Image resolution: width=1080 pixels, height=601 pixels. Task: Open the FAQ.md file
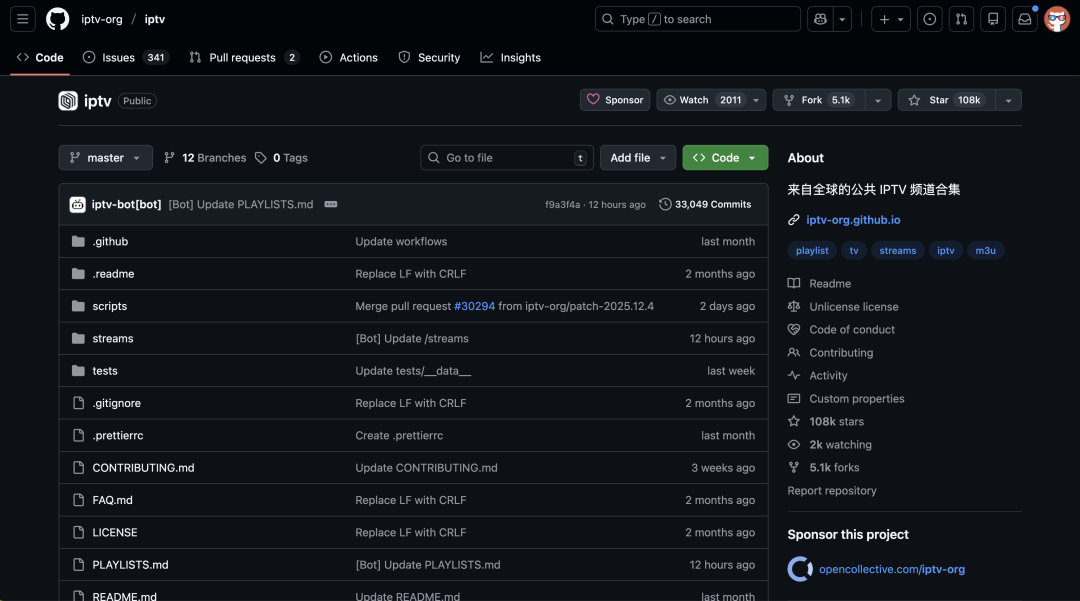(112, 500)
